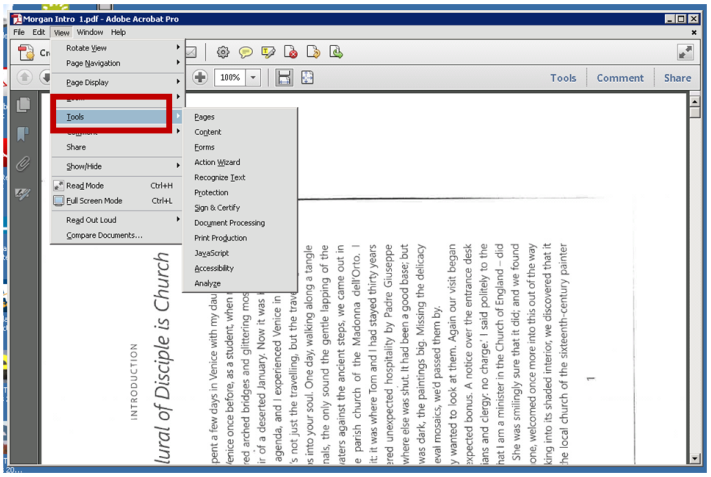Screen dimensions: 711x477
Task: Open the Signatures panel icon
Action: 23,193
